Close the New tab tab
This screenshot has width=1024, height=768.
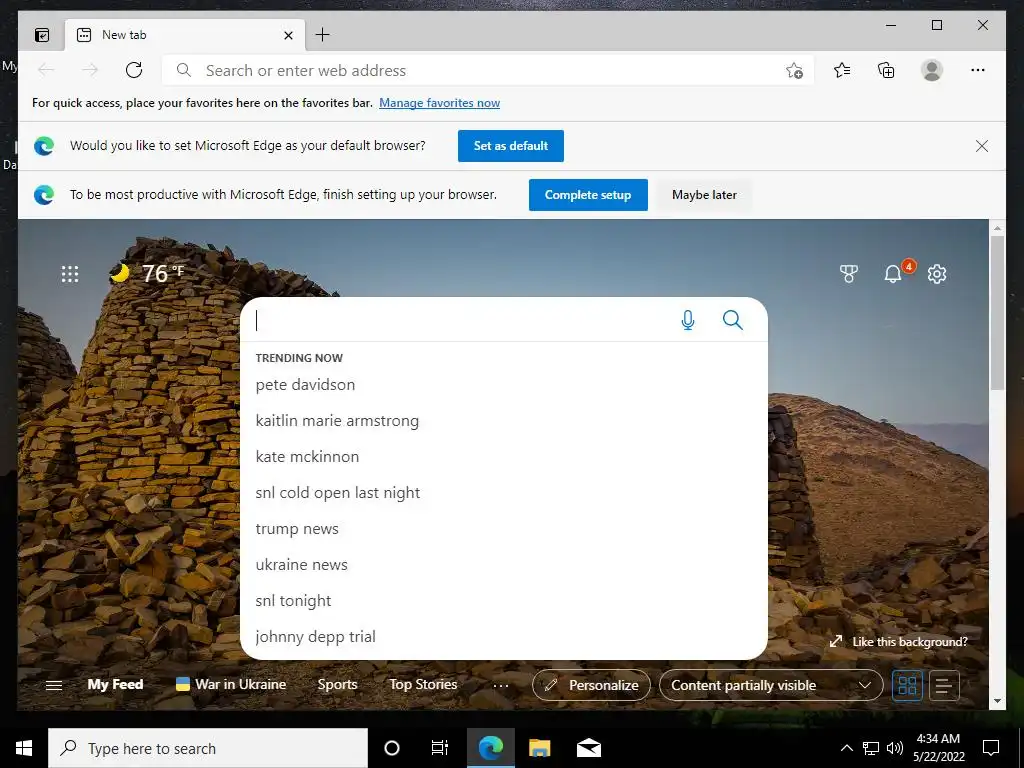288,35
